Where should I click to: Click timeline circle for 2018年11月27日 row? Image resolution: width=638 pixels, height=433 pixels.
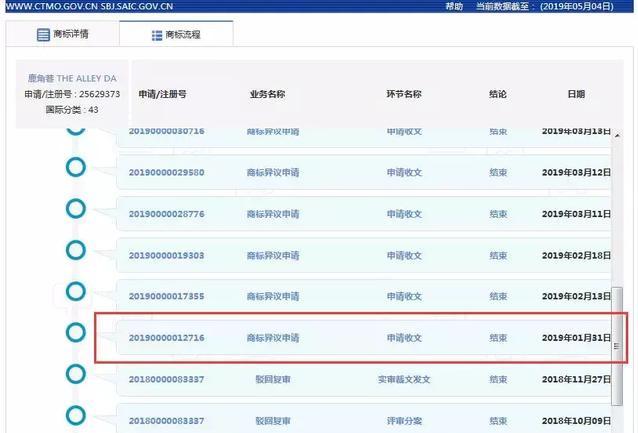tap(76, 374)
